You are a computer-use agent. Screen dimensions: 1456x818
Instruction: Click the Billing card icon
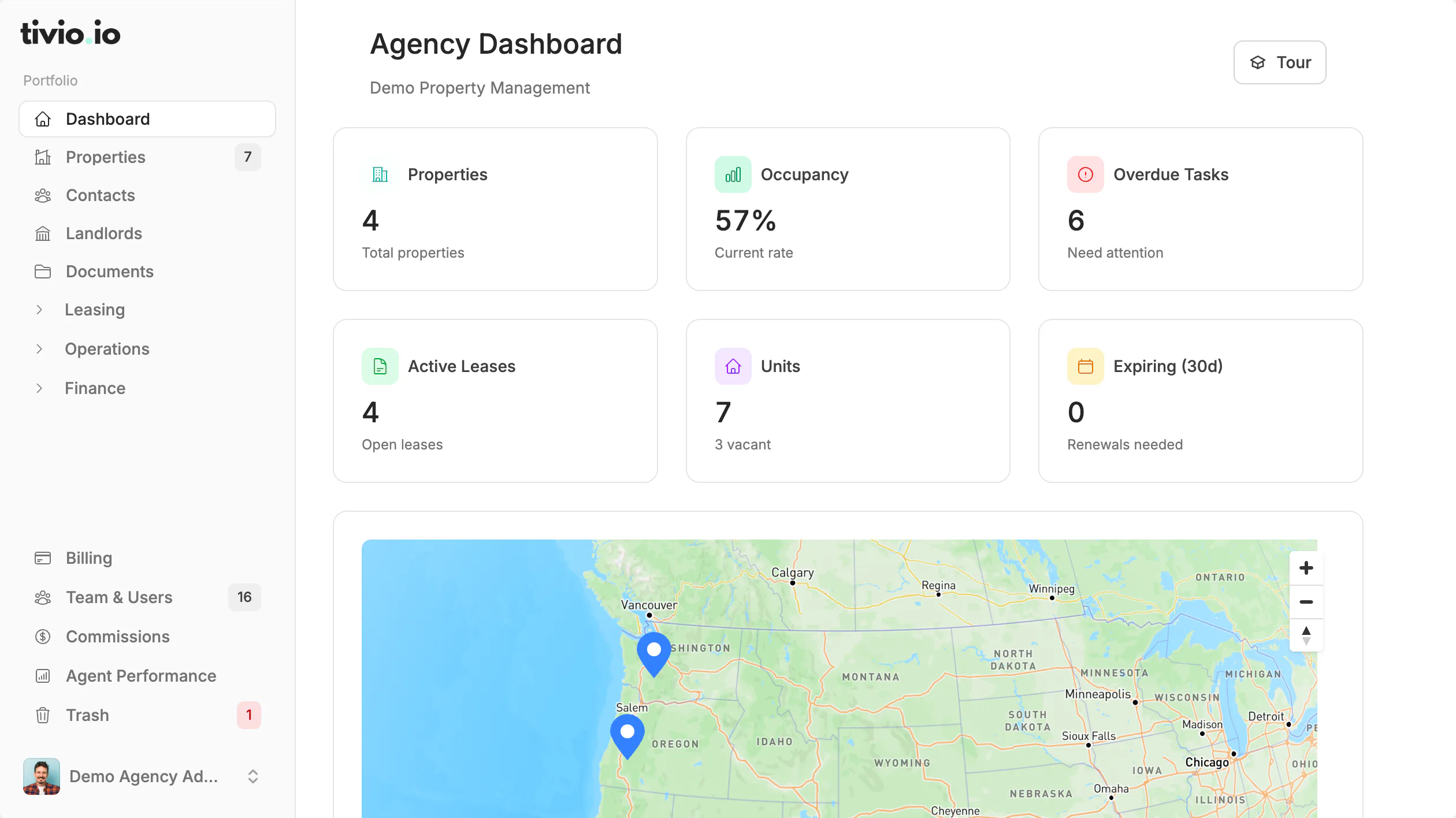[x=43, y=558]
